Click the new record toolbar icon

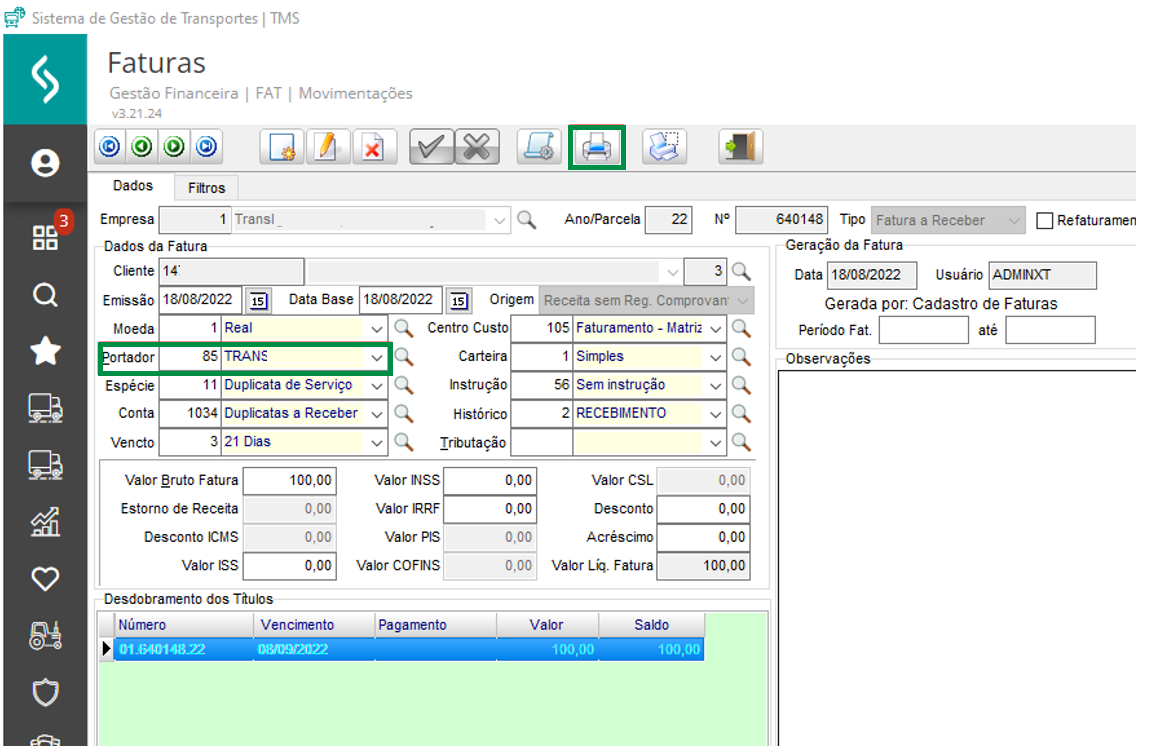coord(282,148)
